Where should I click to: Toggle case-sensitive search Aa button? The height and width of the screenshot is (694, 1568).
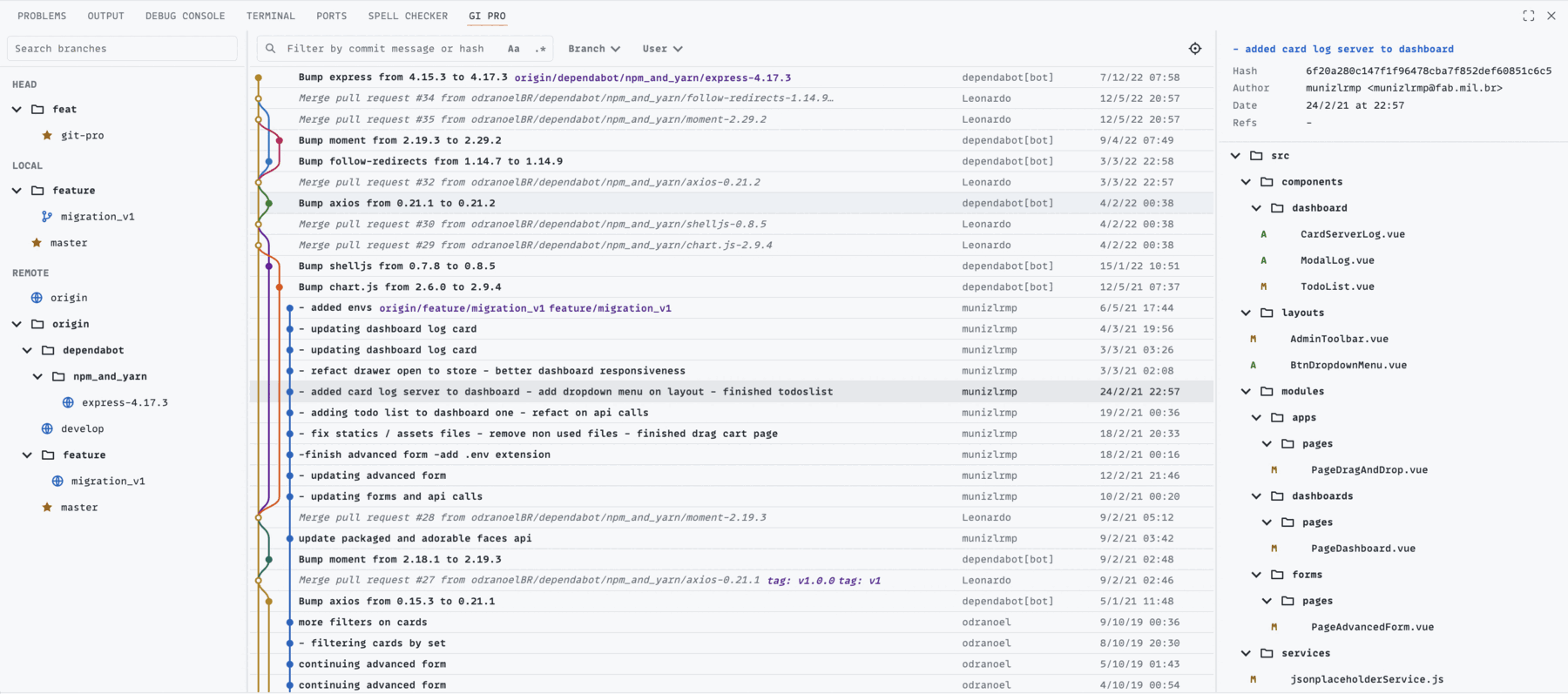514,49
